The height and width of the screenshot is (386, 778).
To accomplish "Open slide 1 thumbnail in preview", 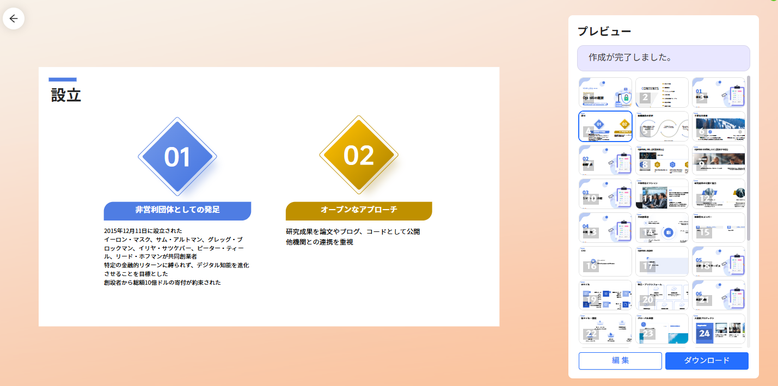I will pos(605,93).
